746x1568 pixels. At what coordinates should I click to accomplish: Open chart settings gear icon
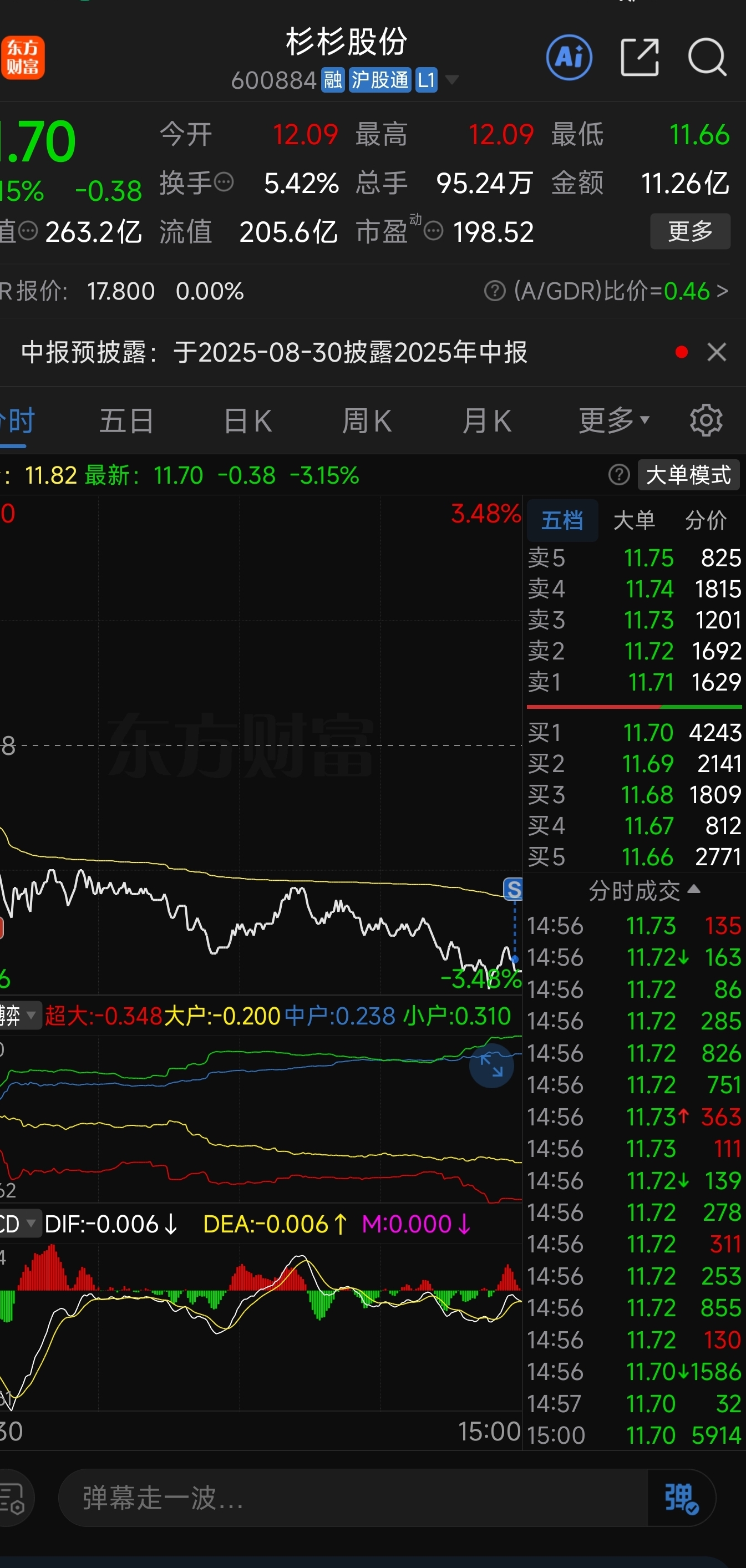point(706,420)
